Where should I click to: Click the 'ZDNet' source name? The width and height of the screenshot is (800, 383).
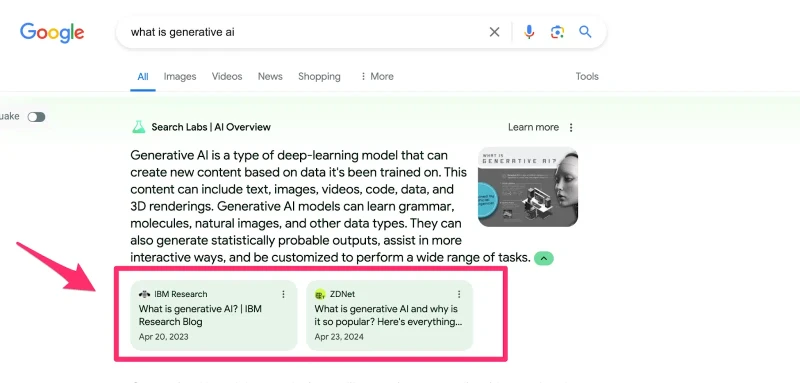pos(342,294)
